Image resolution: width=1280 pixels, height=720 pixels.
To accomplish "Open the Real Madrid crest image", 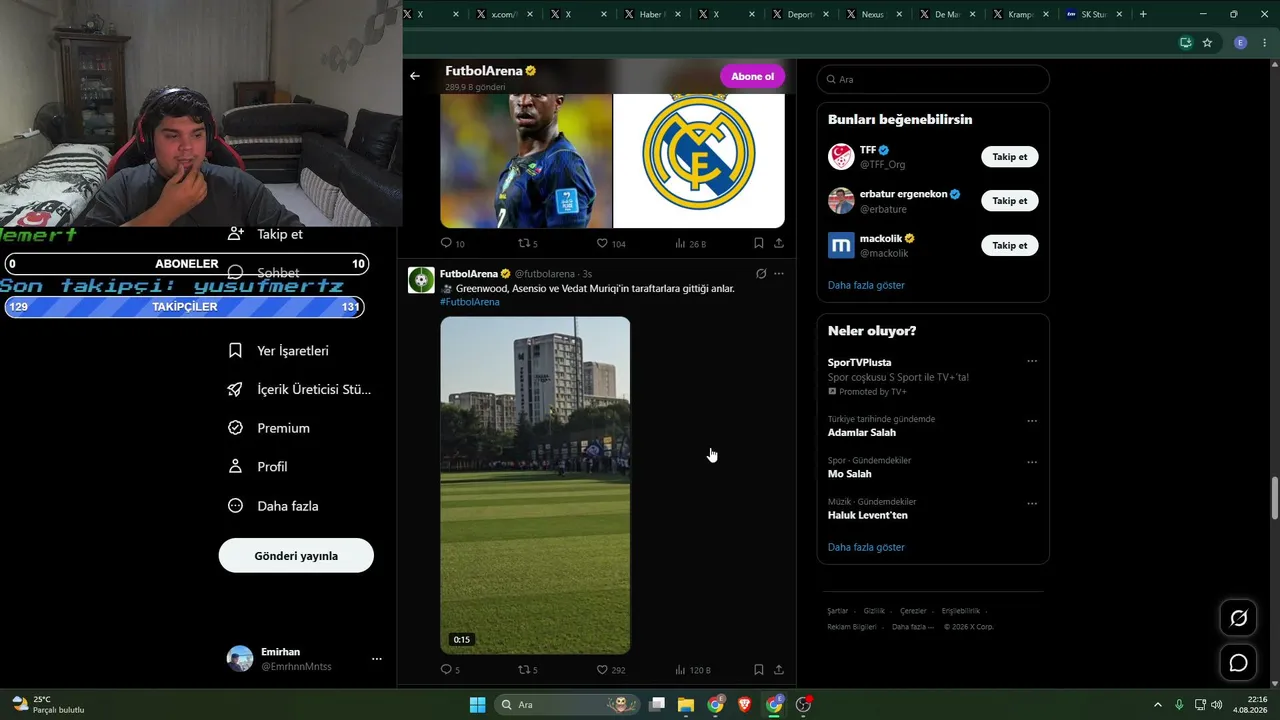I will pyautogui.click(x=699, y=160).
